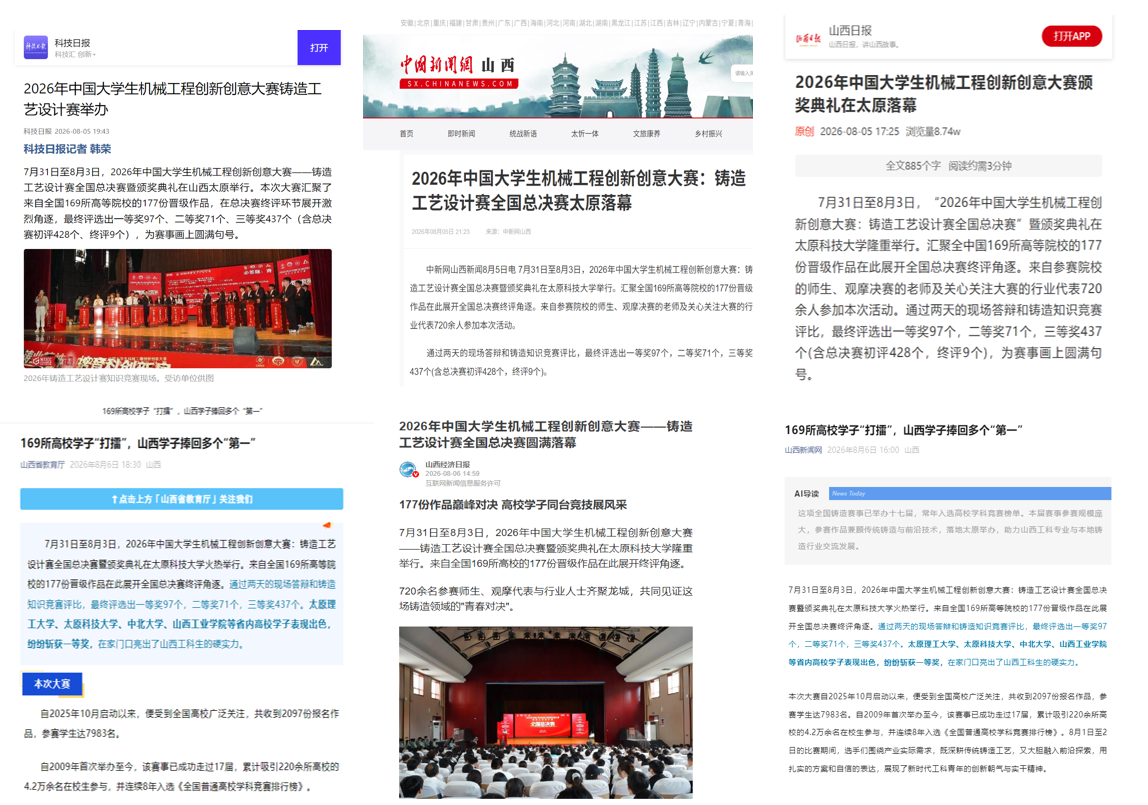Viewport: 1148px width, 805px height.
Task: Select 来源：中新网山西 source text
Action: (508, 231)
